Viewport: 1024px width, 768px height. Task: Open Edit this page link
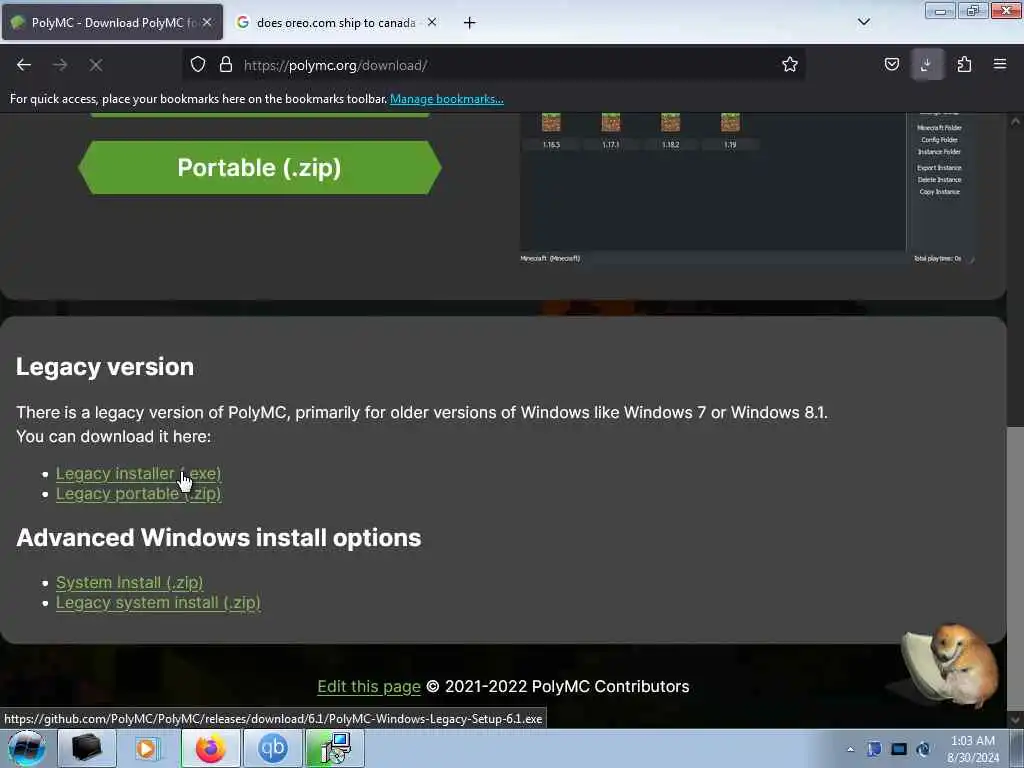(x=369, y=687)
